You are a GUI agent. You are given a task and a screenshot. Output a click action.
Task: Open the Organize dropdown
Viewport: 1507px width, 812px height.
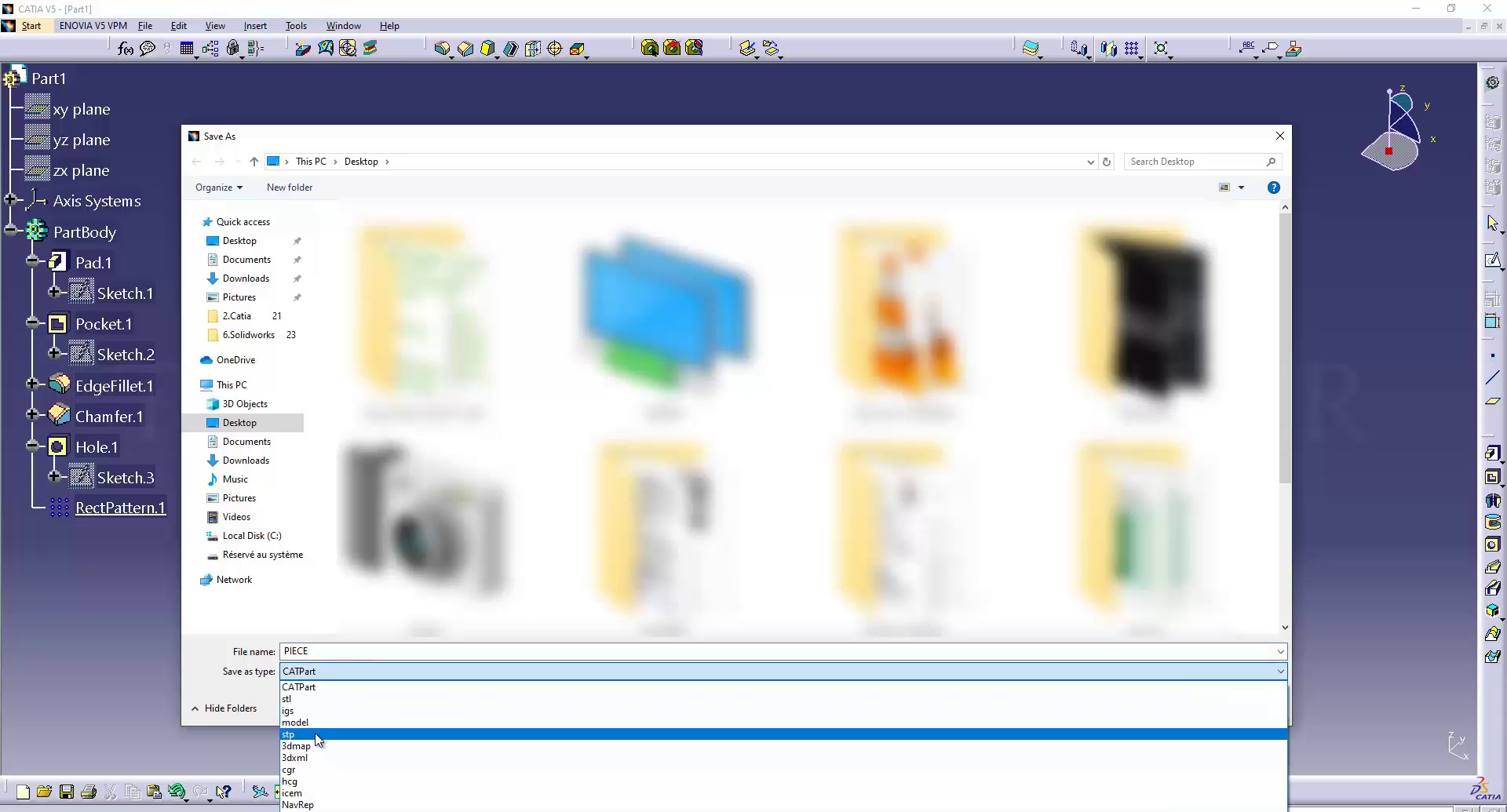coord(218,188)
